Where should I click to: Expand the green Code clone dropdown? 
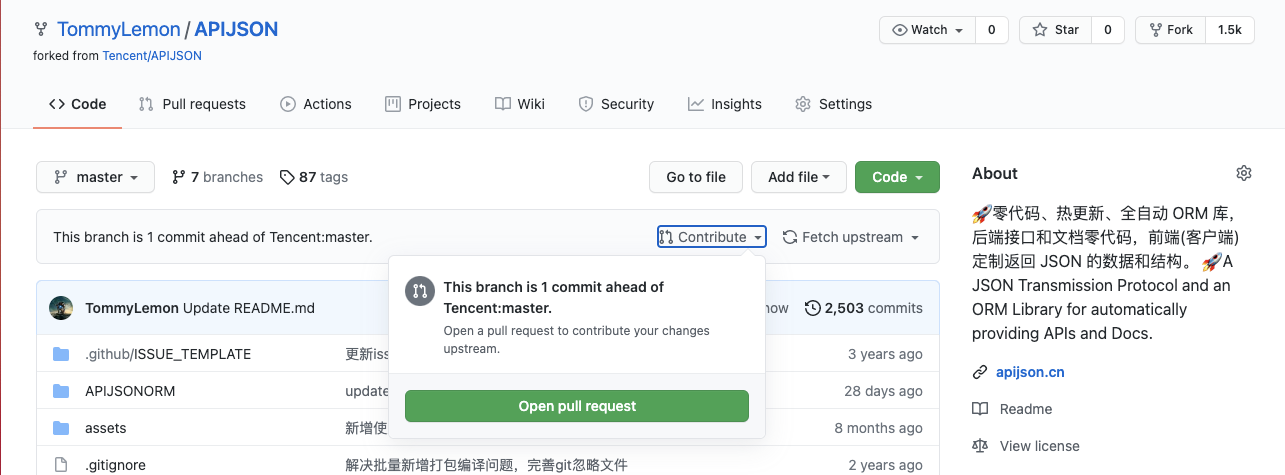pos(897,177)
